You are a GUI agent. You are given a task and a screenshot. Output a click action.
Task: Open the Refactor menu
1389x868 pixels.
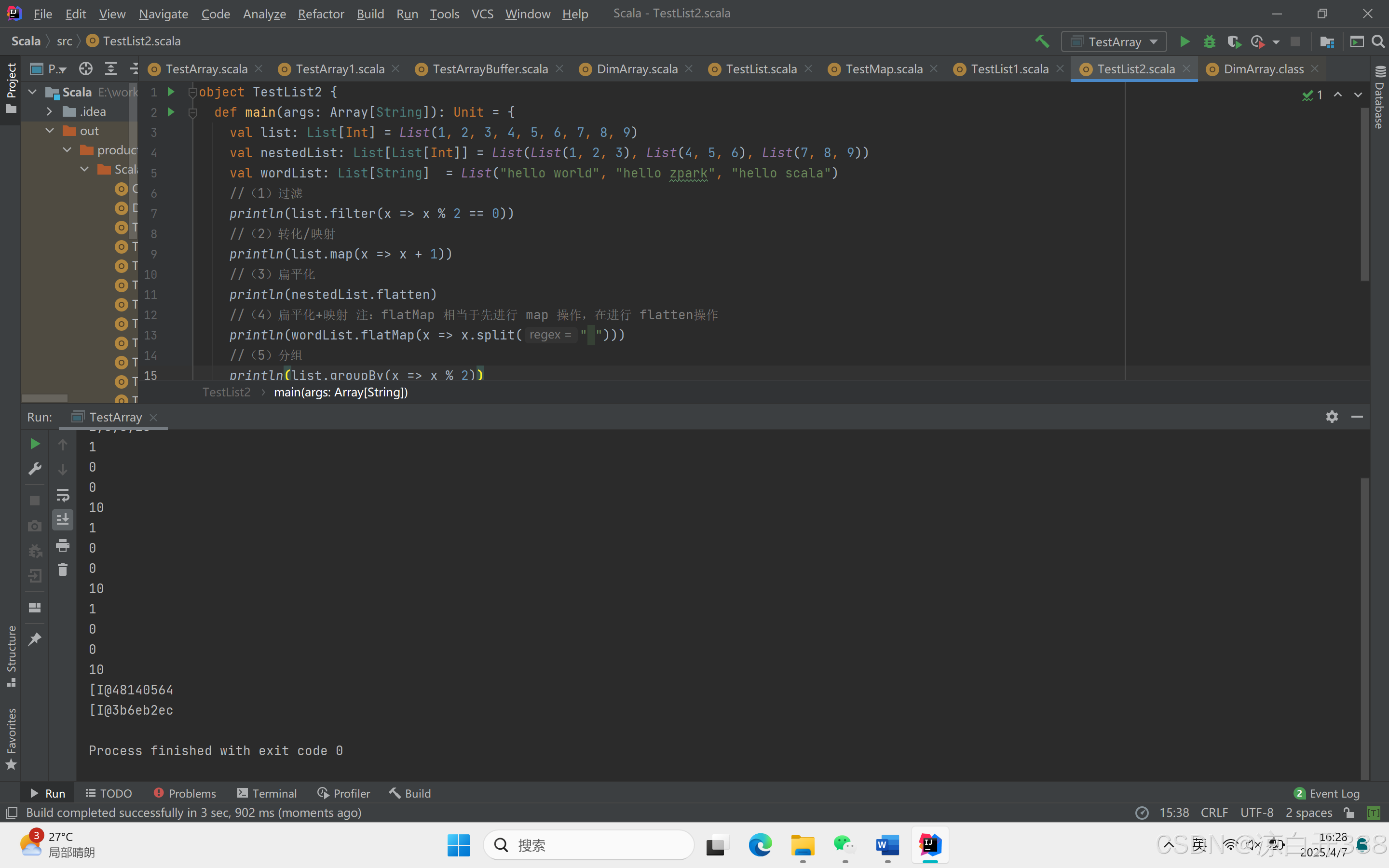tap(320, 14)
